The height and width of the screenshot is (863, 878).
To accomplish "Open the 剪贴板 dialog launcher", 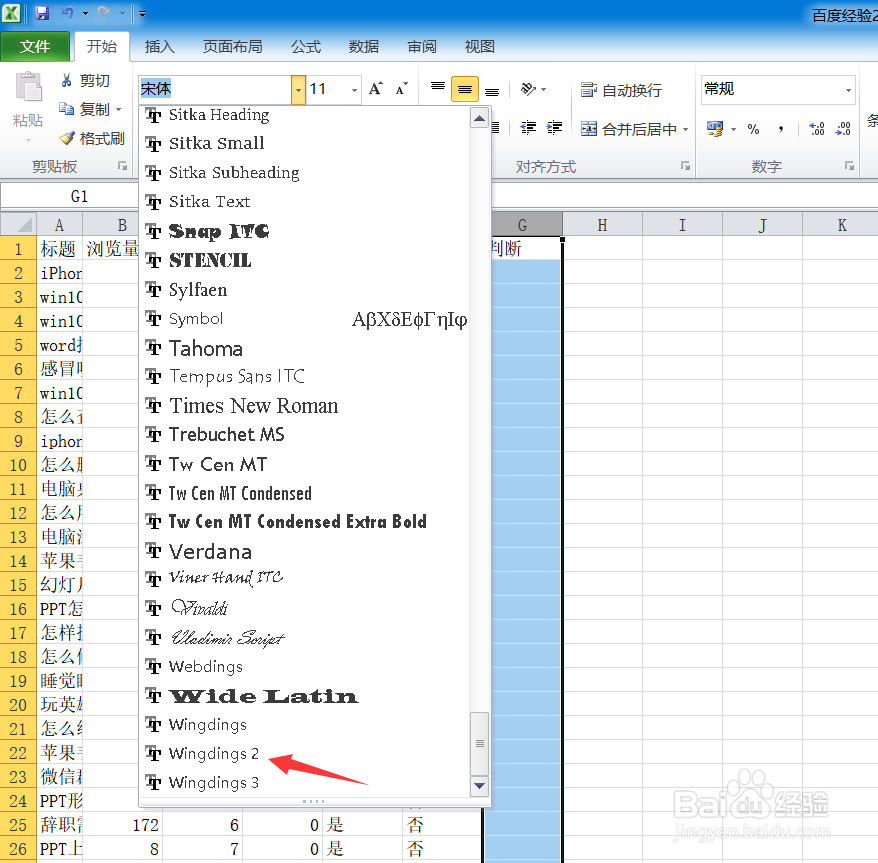I will coord(123,166).
